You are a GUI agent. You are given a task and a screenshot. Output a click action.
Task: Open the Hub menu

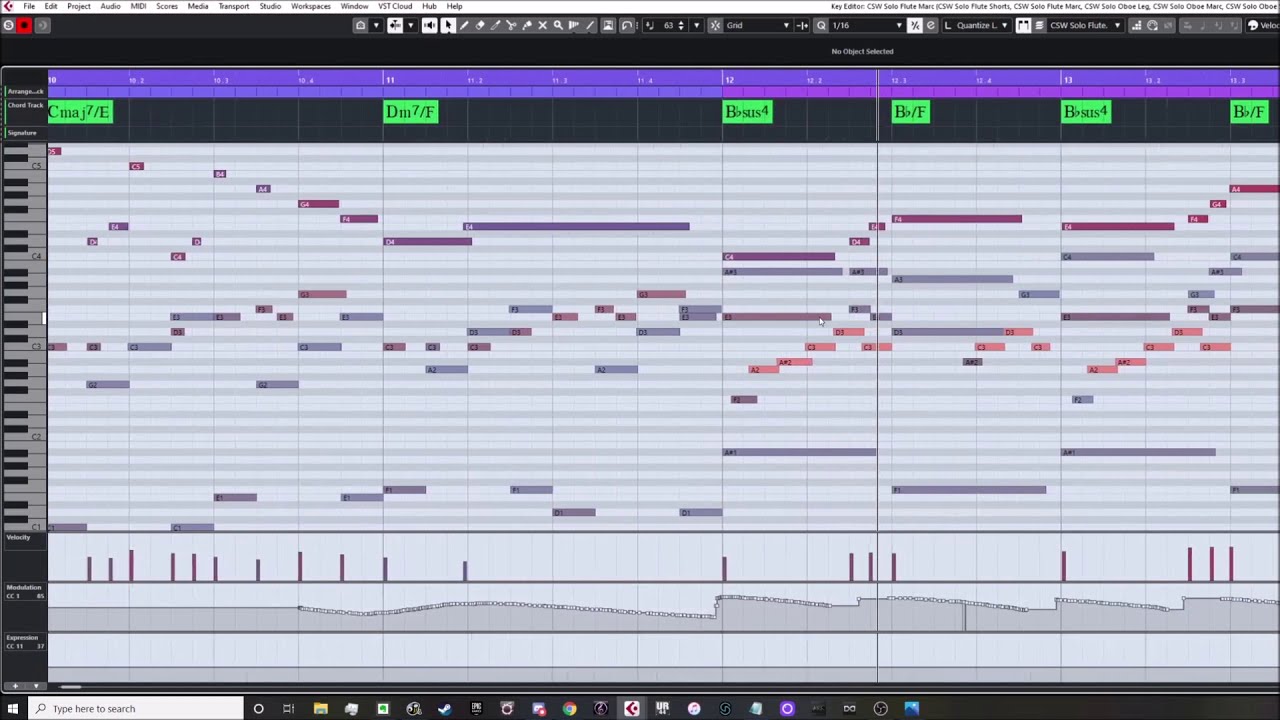[x=429, y=6]
